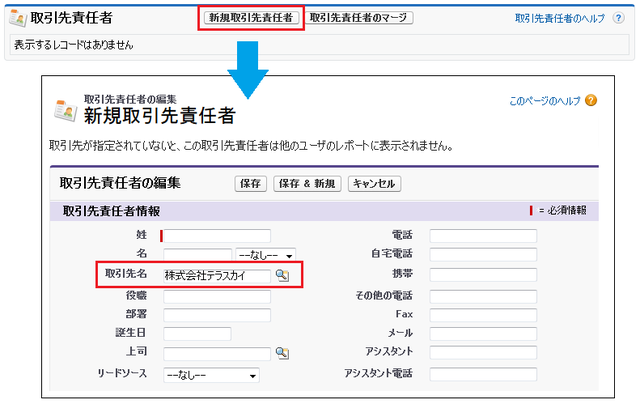Click the 保存 button
The height and width of the screenshot is (404, 640).
coord(251,184)
